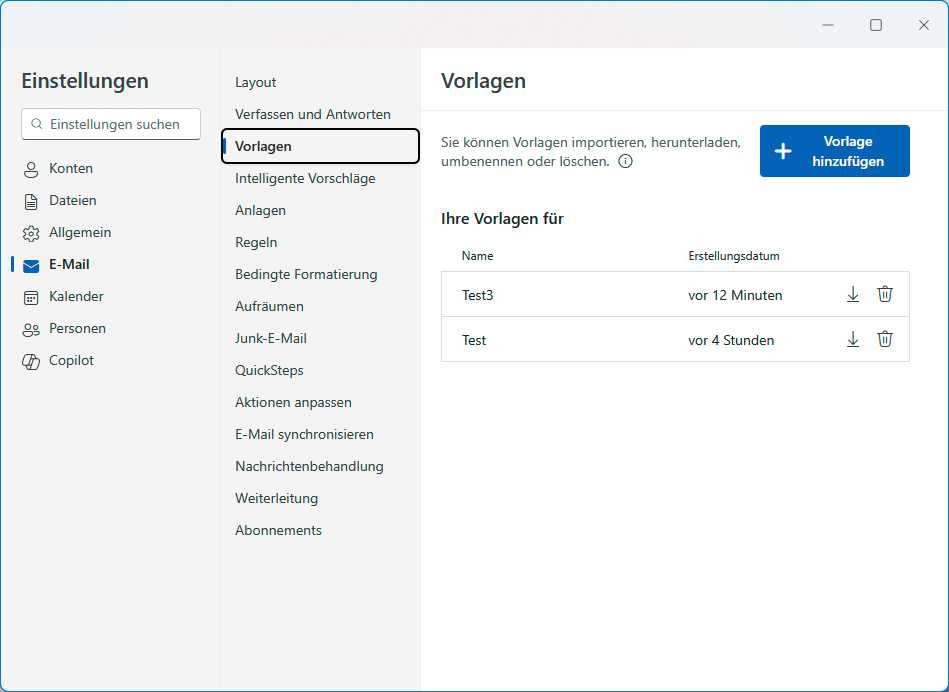Open the Weiterleitung section
Image resolution: width=949 pixels, height=692 pixels.
(277, 499)
